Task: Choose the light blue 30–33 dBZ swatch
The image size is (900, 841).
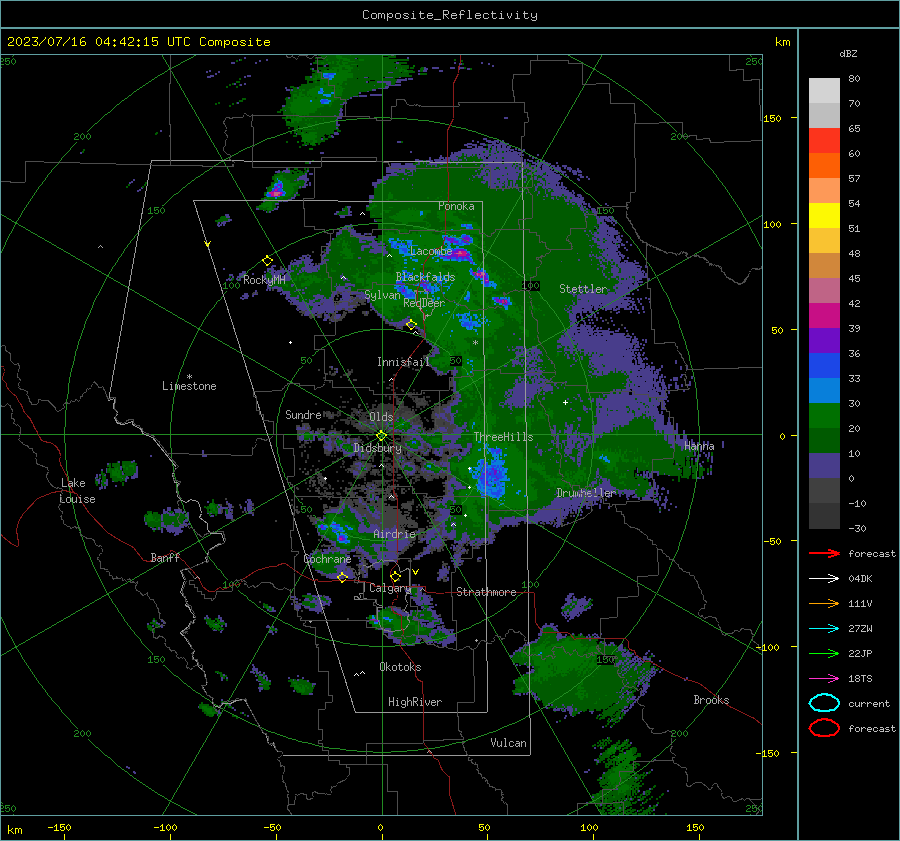Action: coord(824,391)
